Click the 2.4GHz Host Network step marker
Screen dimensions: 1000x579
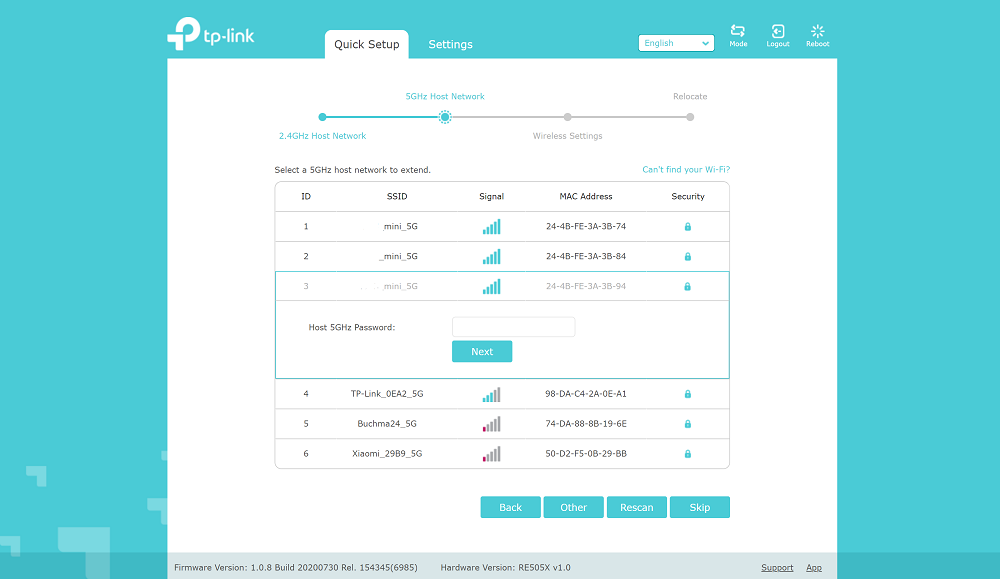[x=323, y=117]
